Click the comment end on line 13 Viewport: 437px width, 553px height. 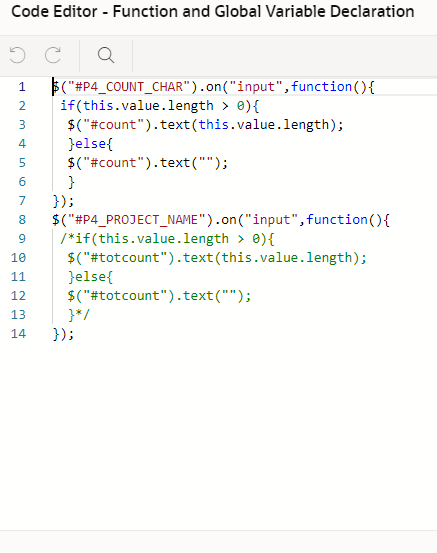pyautogui.click(x=83, y=315)
